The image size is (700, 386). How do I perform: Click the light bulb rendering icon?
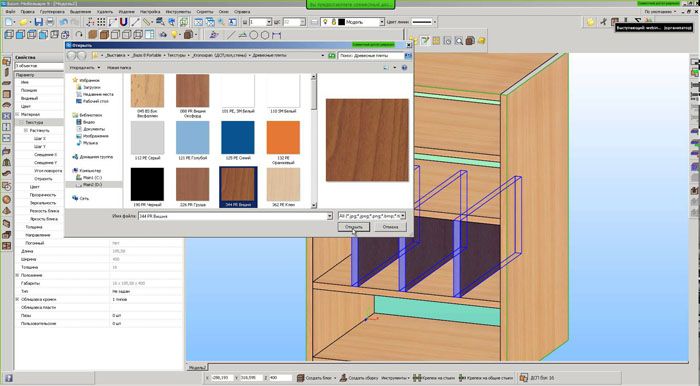click(175, 35)
